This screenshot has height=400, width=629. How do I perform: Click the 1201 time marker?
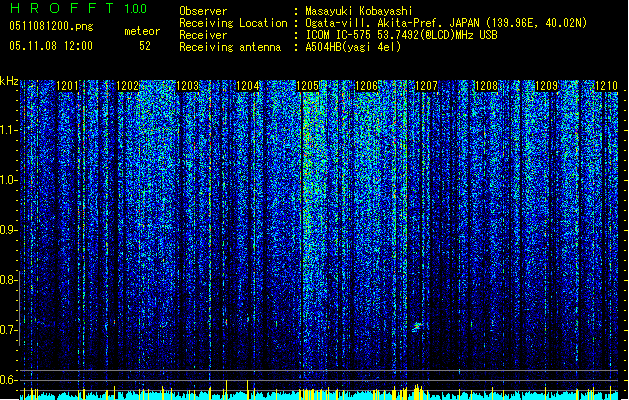pyautogui.click(x=67, y=86)
